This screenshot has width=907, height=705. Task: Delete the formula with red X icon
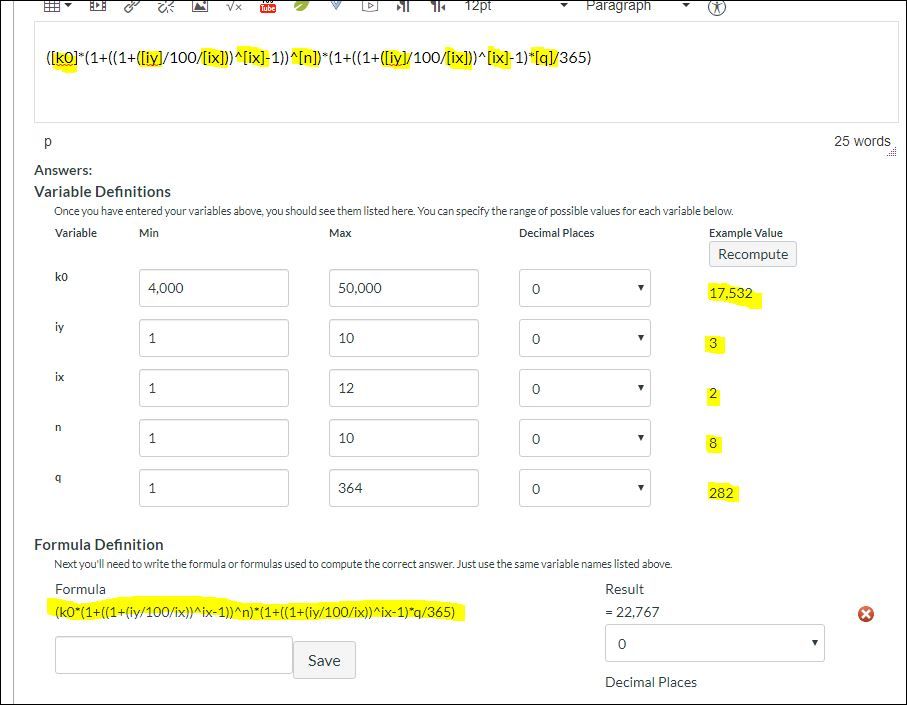click(866, 614)
